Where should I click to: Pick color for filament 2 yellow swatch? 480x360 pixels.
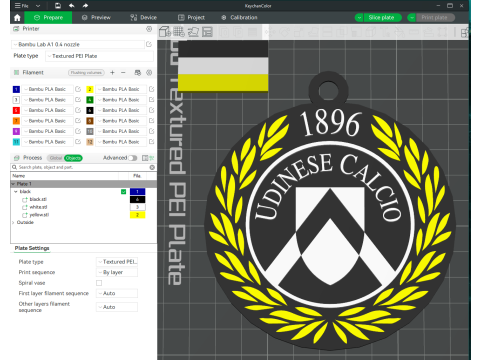90,89
